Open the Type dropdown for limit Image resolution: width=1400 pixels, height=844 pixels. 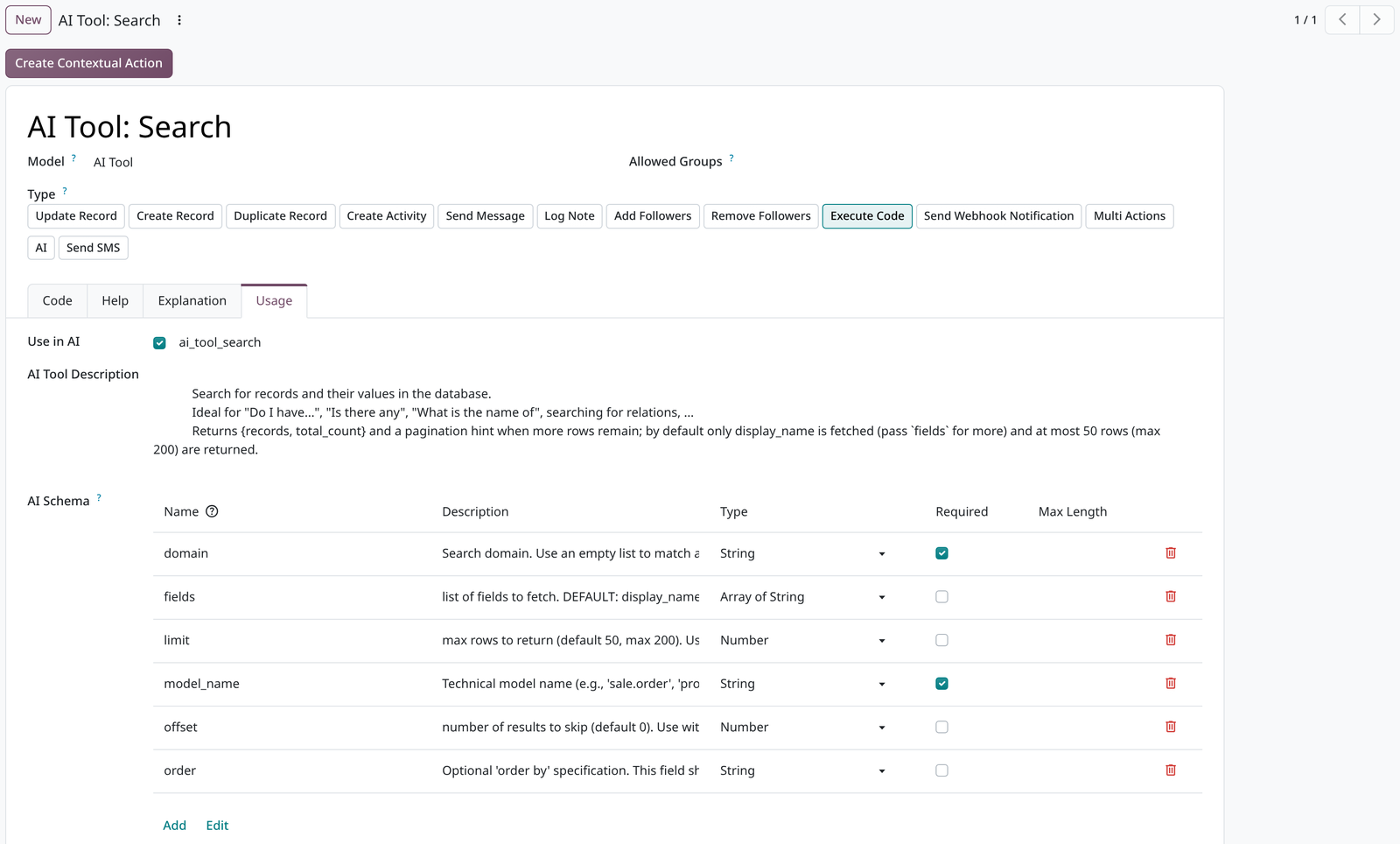point(803,640)
